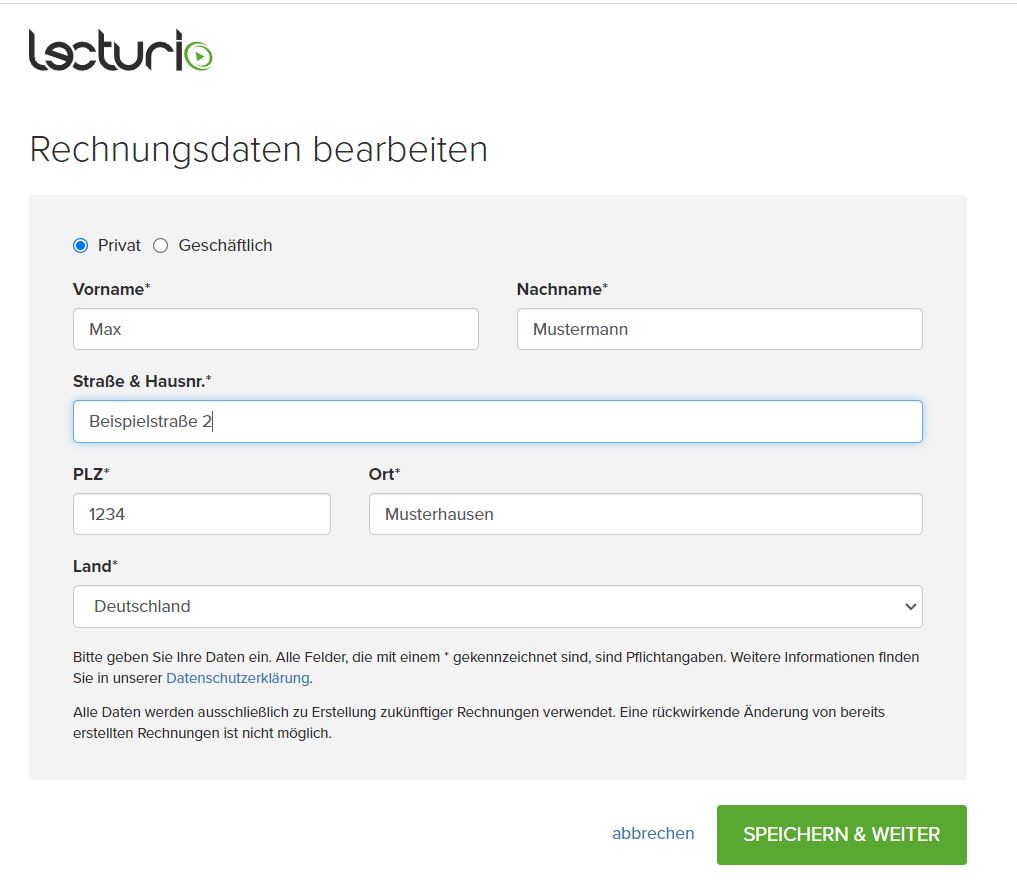Focus the Nachname input showing Mustermann
This screenshot has height=887, width=1017.
coord(719,329)
